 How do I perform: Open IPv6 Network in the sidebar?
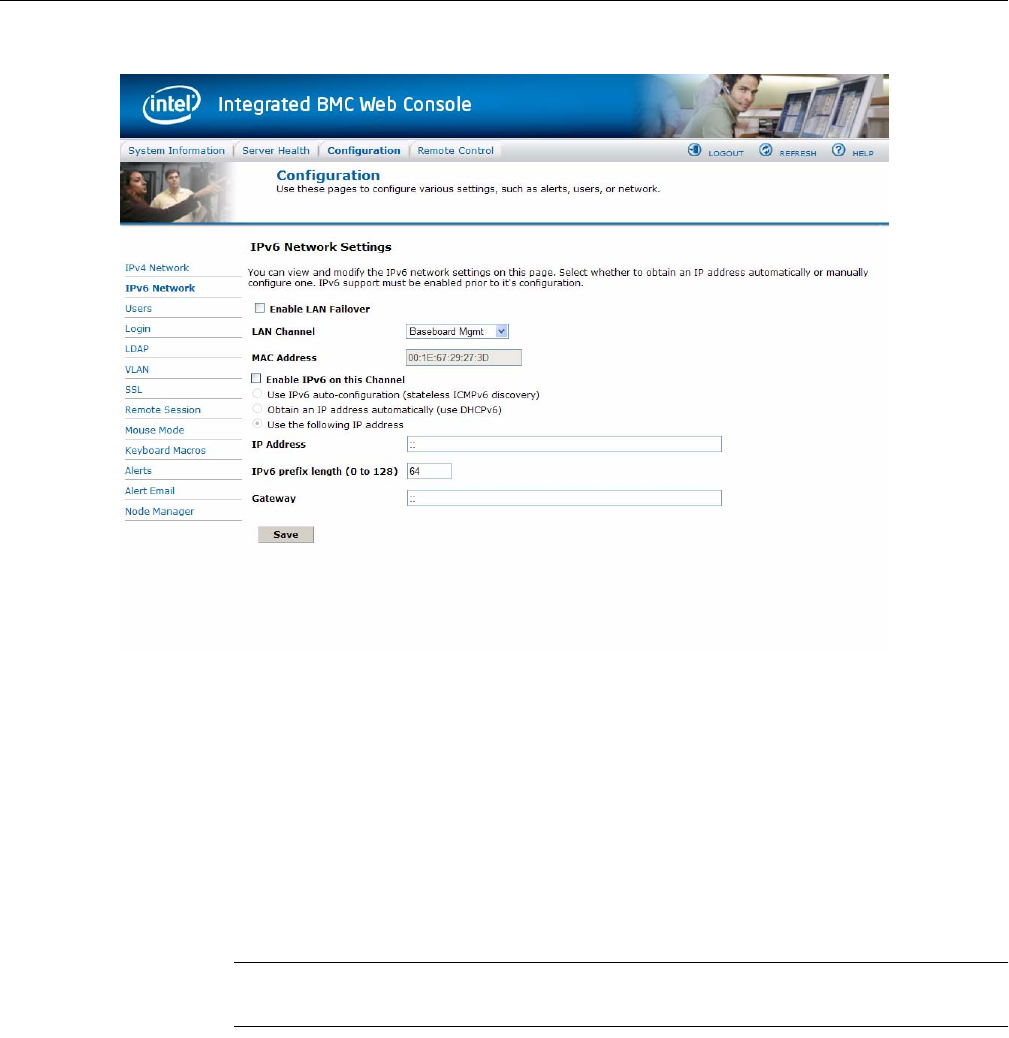[160, 289]
